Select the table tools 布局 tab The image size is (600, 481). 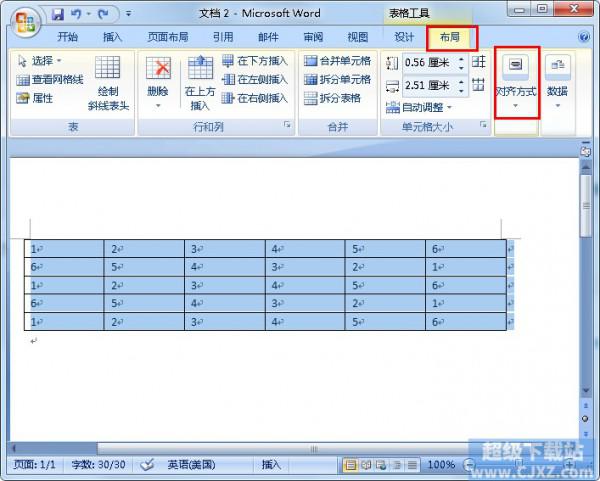tap(450, 37)
